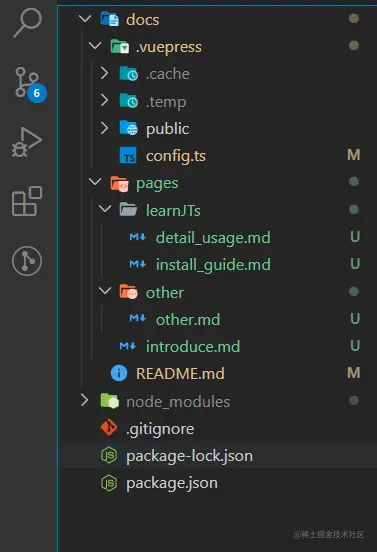Screen dimensions: 377x552
Task: Click the markdown icon of install_guide.md
Action: (138, 264)
